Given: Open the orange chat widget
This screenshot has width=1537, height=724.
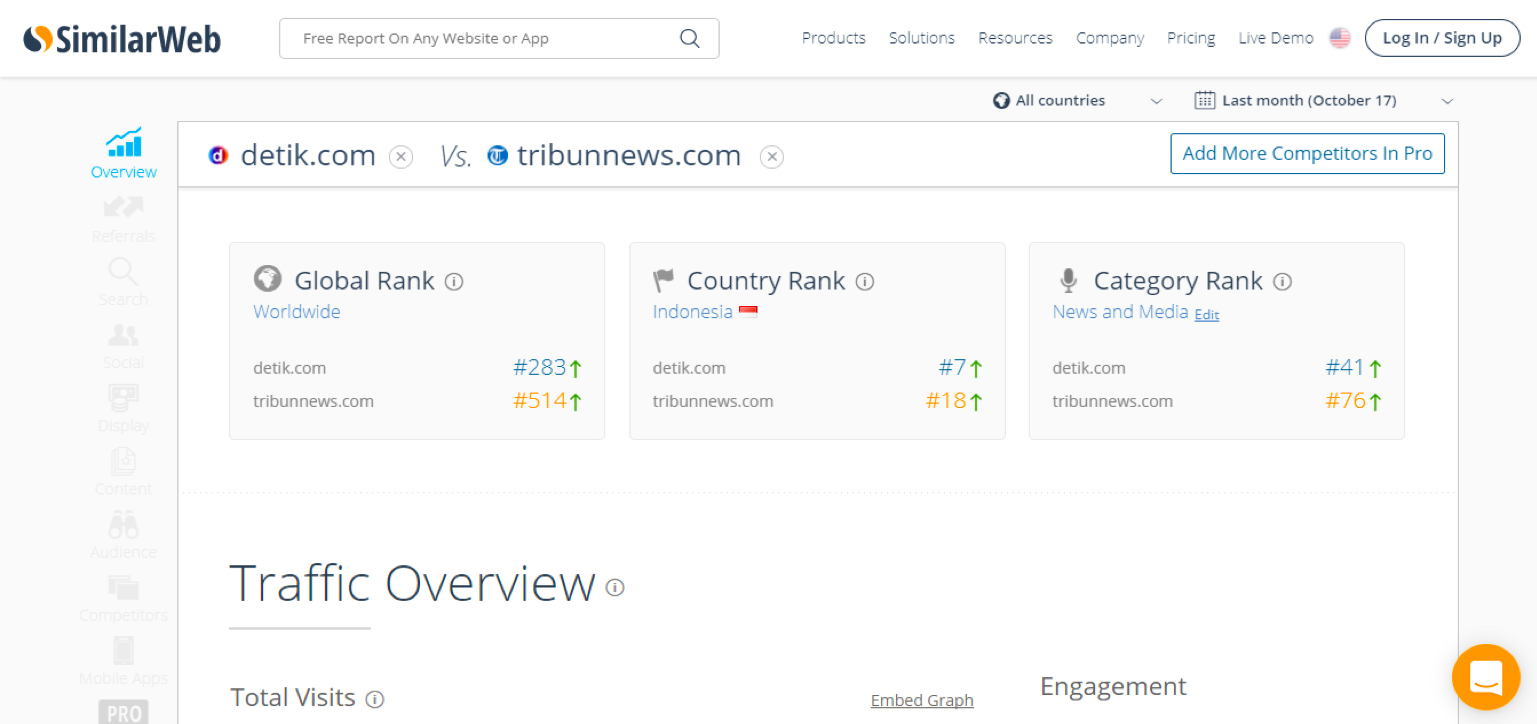Looking at the screenshot, I should tap(1486, 678).
